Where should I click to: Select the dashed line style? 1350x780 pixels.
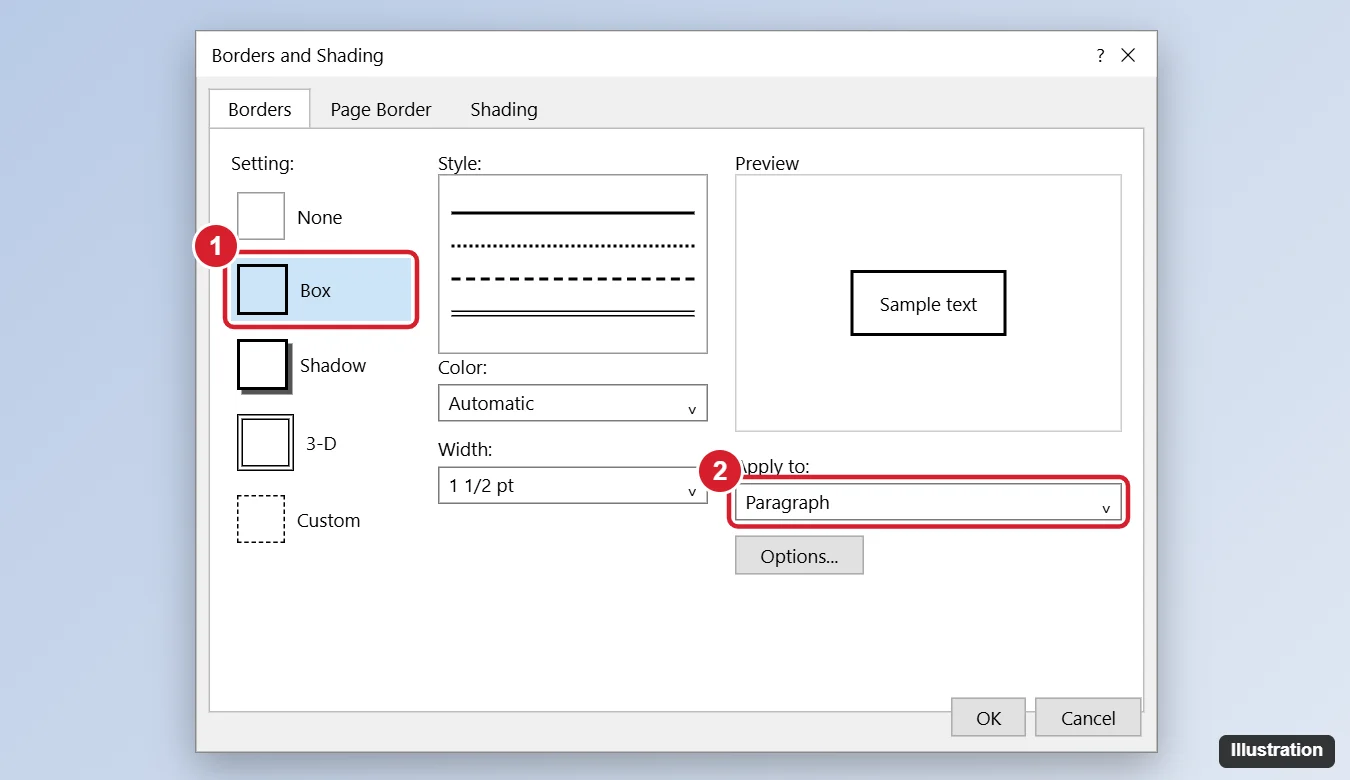pos(573,279)
